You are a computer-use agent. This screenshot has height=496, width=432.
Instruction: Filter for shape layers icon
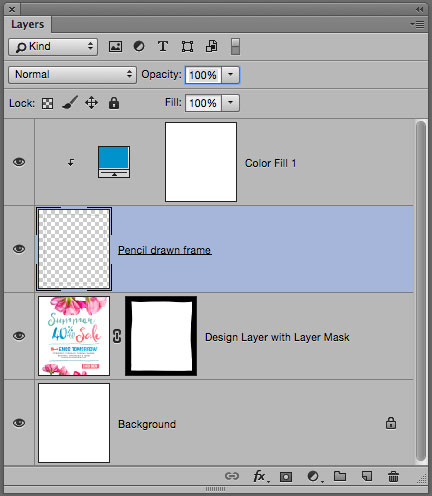point(187,46)
